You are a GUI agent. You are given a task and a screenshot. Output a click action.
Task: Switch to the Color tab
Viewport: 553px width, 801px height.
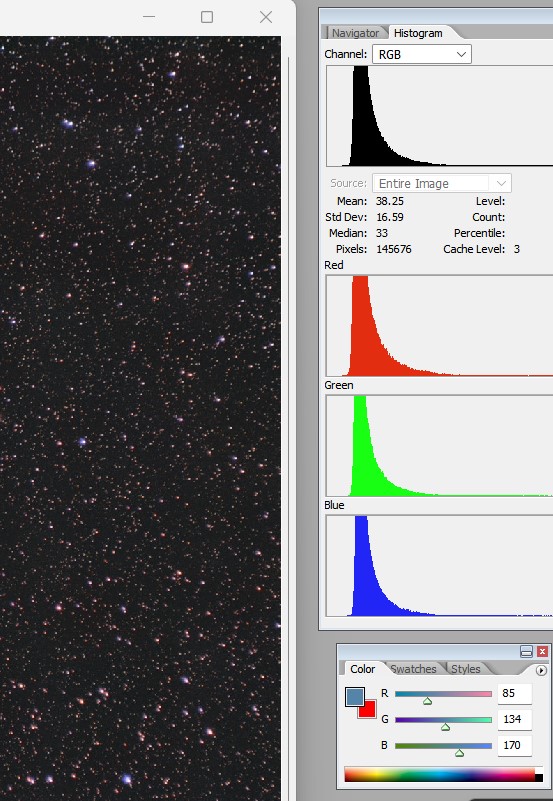pyautogui.click(x=363, y=669)
